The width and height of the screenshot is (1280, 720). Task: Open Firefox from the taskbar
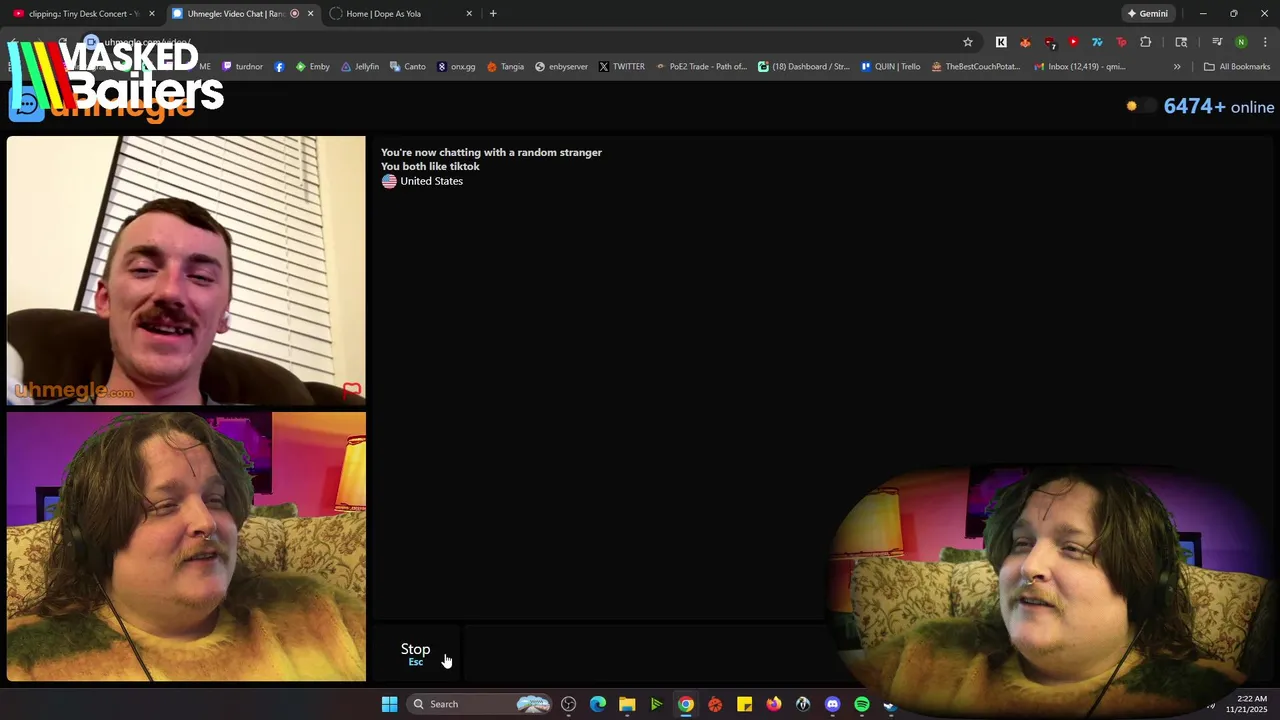tap(773, 704)
